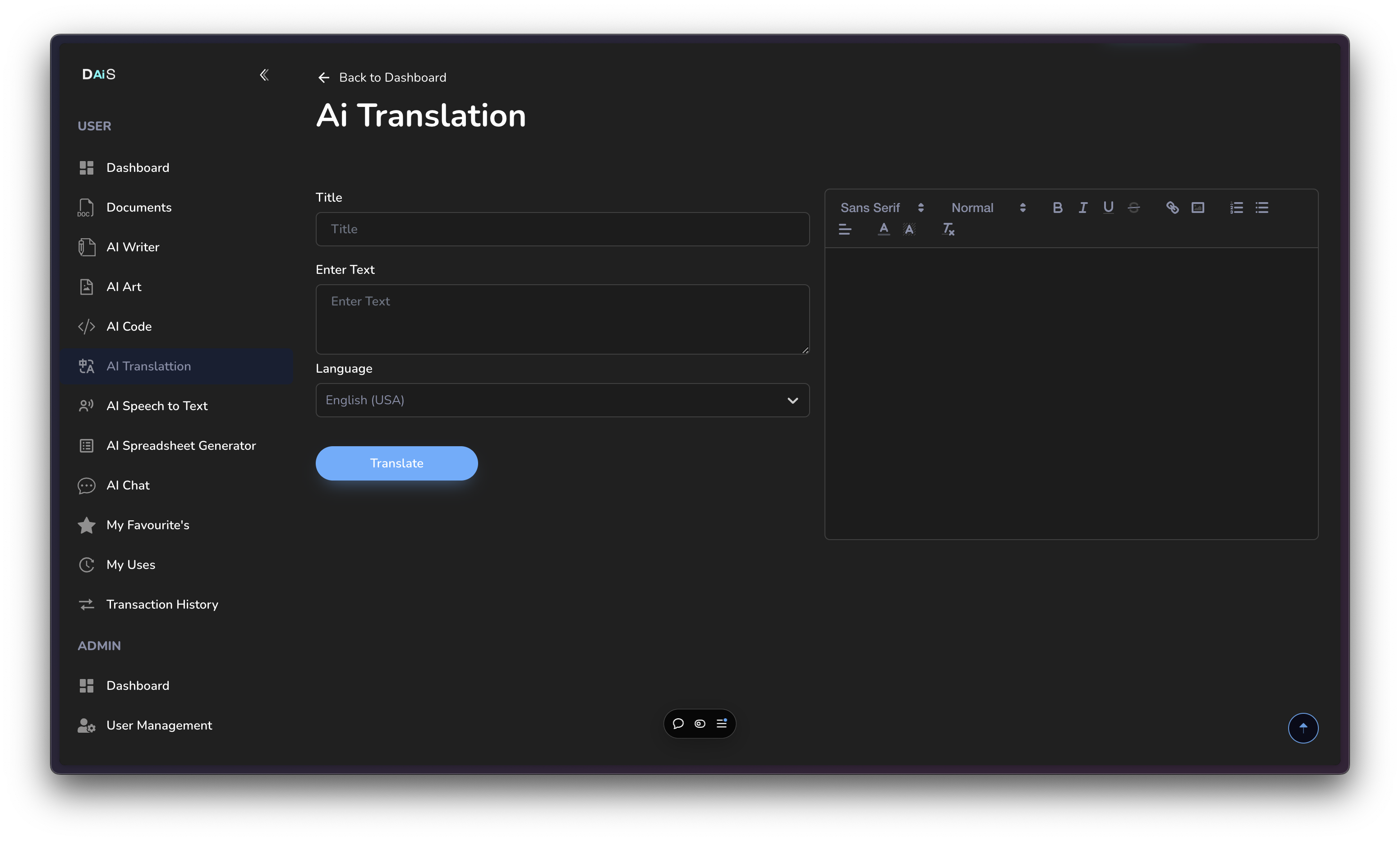This screenshot has height=841, width=1400.
Task: Click the Translate button
Action: point(396,463)
